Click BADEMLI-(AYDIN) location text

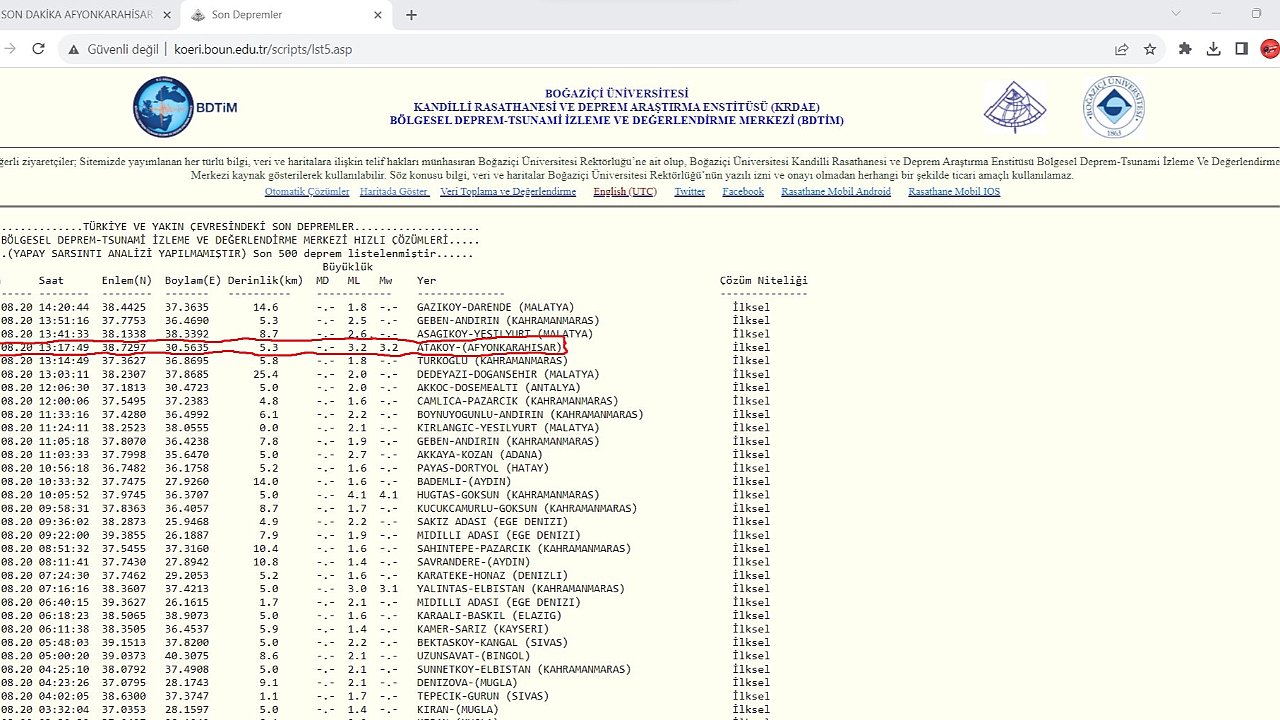464,482
